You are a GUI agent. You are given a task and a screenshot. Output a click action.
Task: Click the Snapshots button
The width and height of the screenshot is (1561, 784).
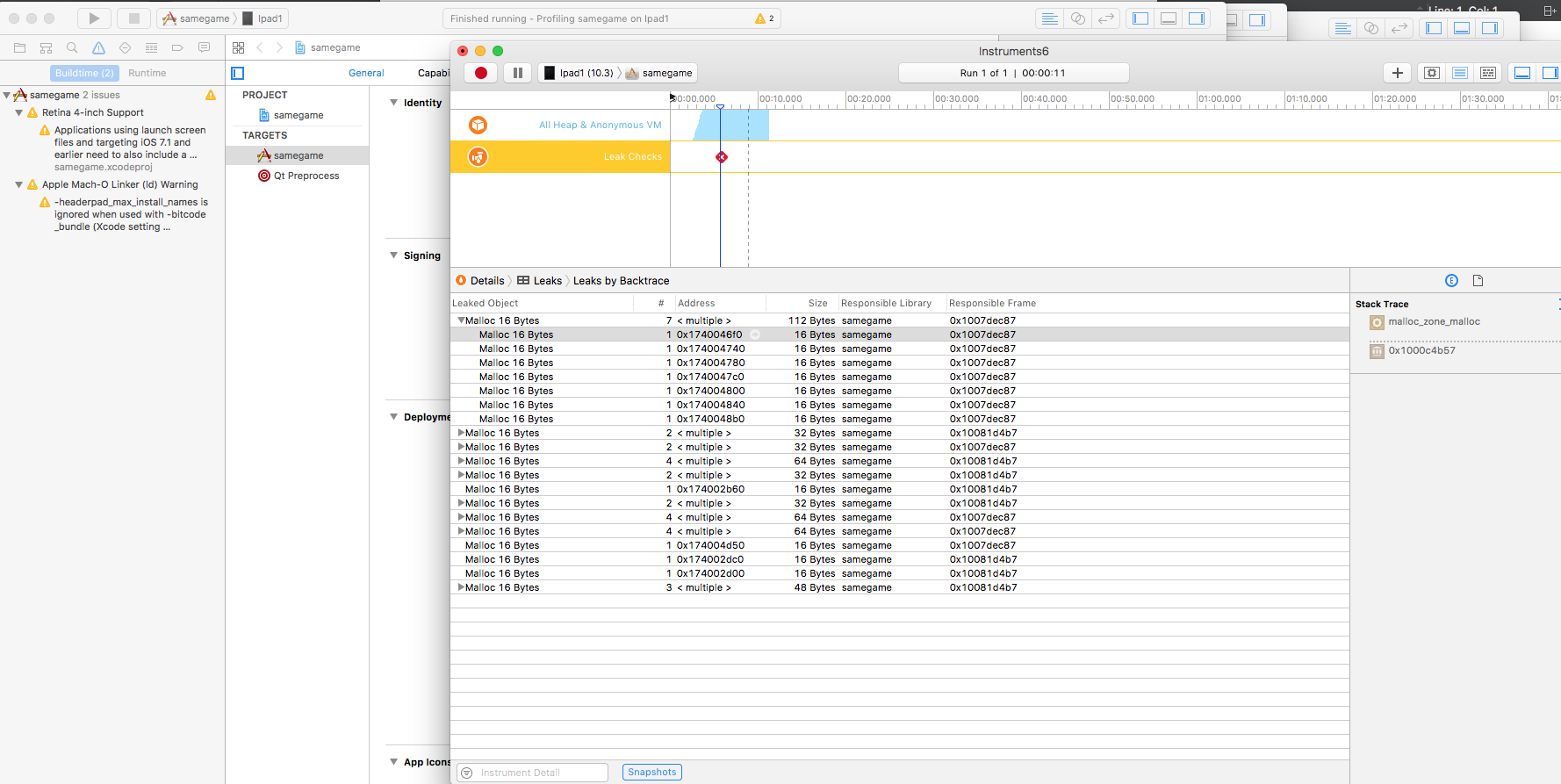coord(652,773)
